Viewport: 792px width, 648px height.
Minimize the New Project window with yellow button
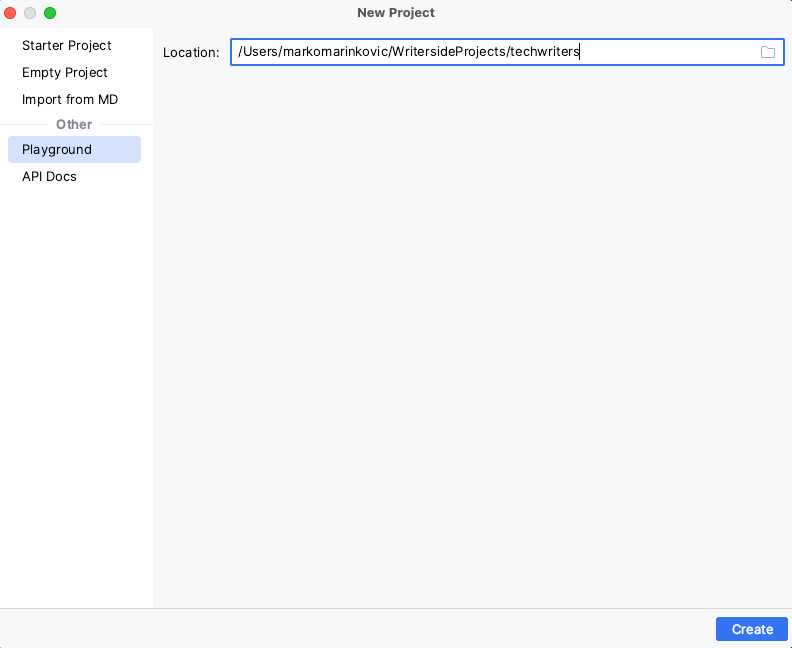click(x=30, y=13)
